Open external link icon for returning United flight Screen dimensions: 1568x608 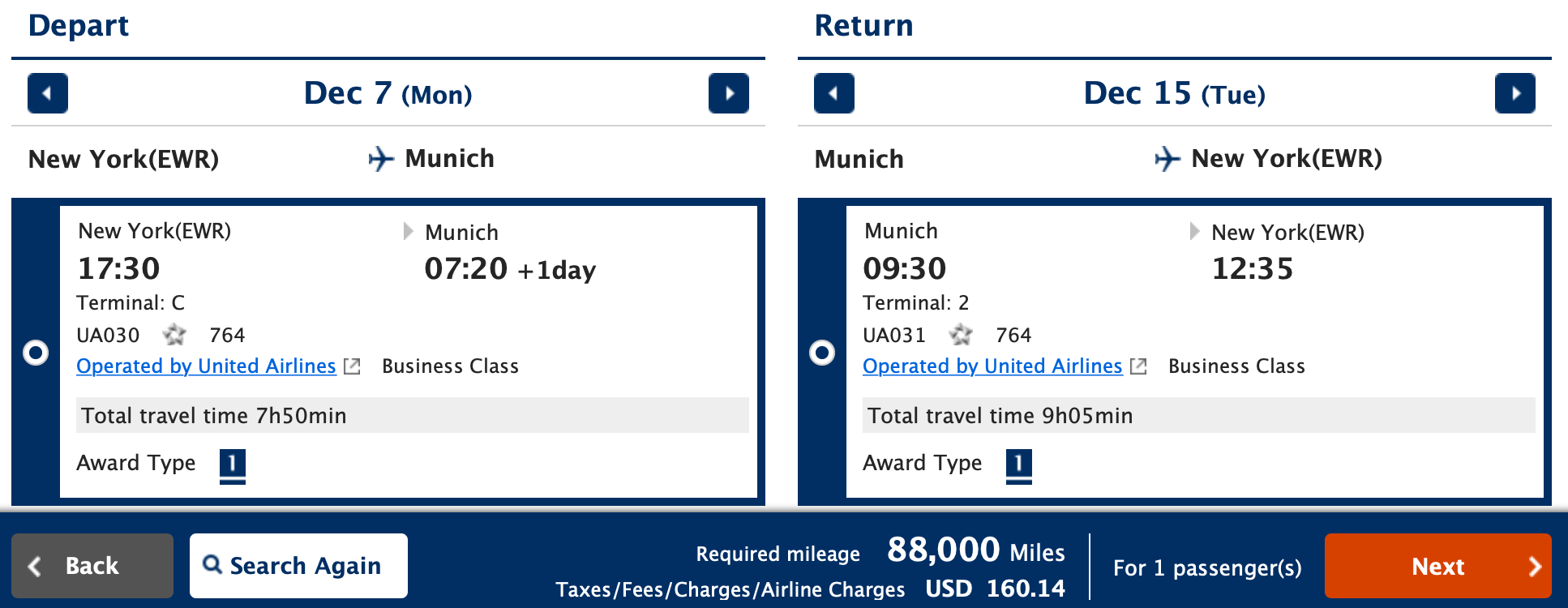click(x=1138, y=366)
